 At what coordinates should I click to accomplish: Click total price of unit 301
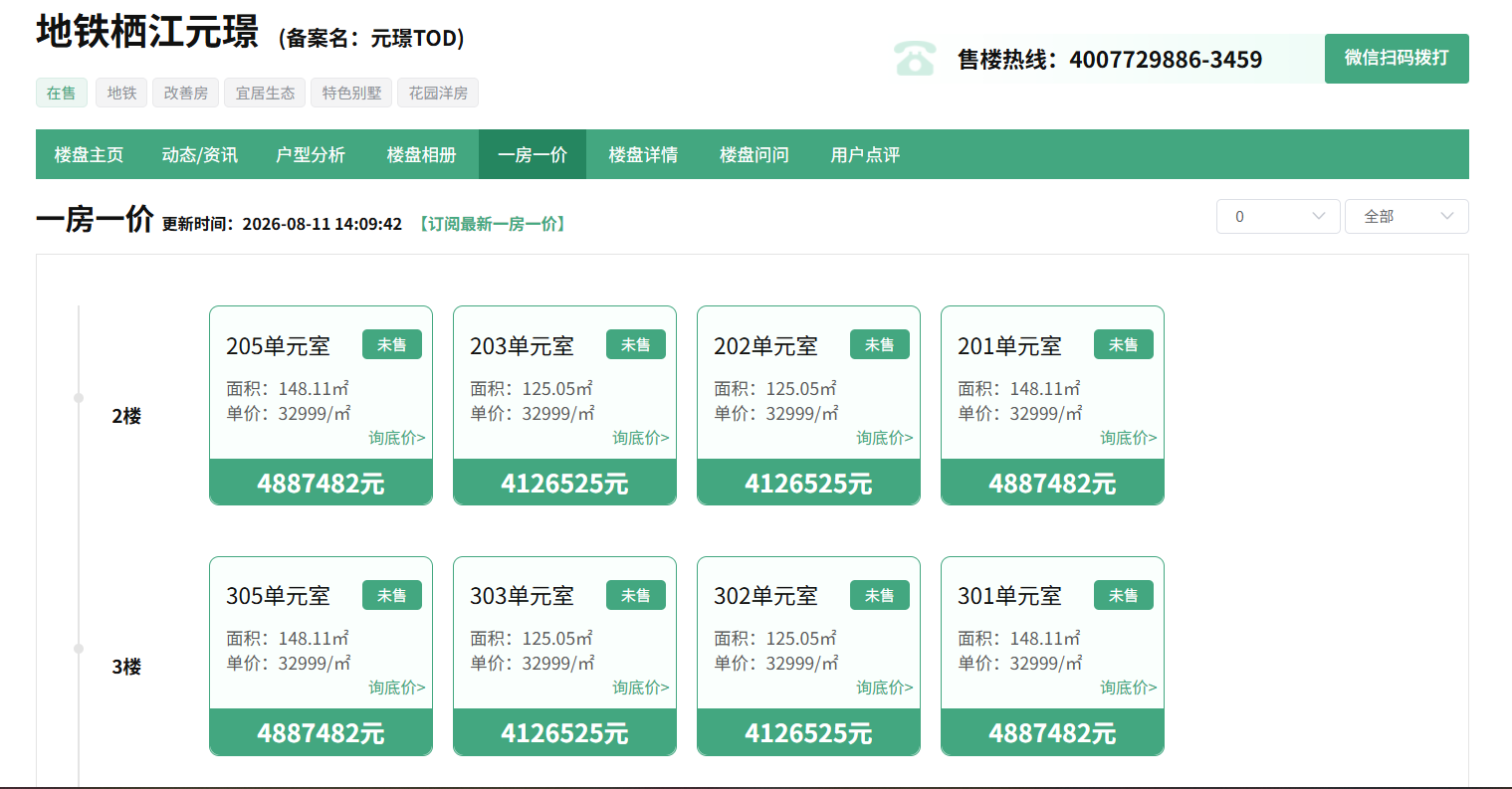pyautogui.click(x=1052, y=733)
